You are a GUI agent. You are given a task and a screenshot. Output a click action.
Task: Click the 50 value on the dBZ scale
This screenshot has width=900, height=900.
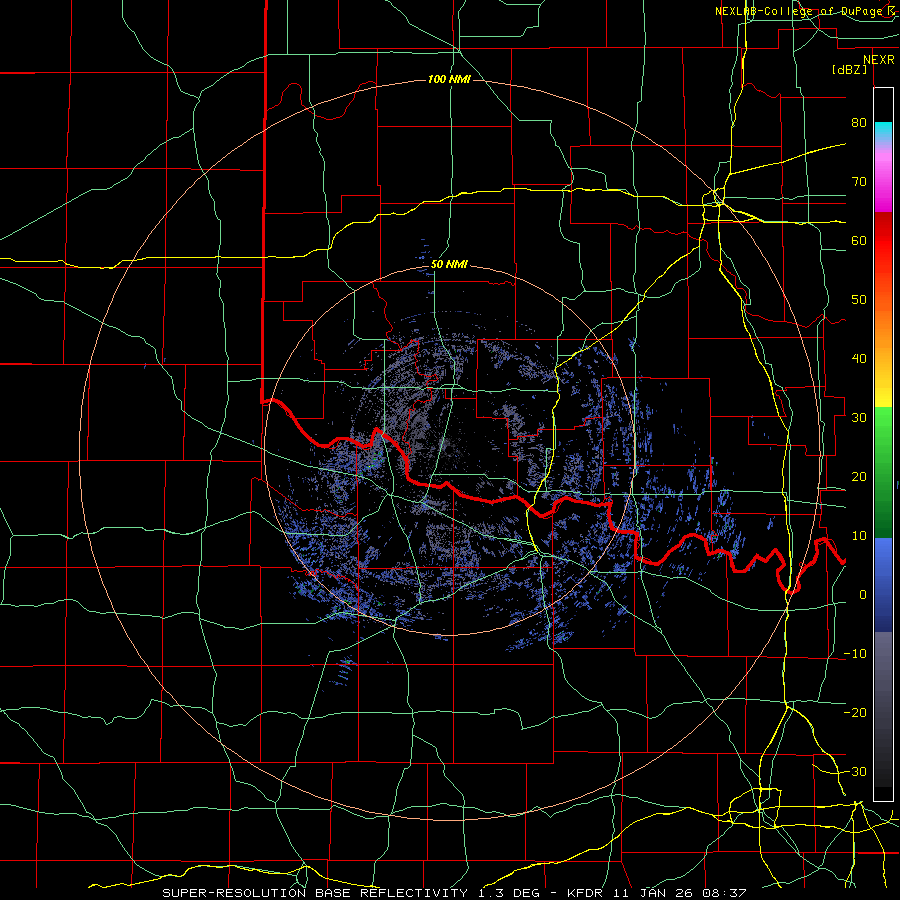pos(859,300)
